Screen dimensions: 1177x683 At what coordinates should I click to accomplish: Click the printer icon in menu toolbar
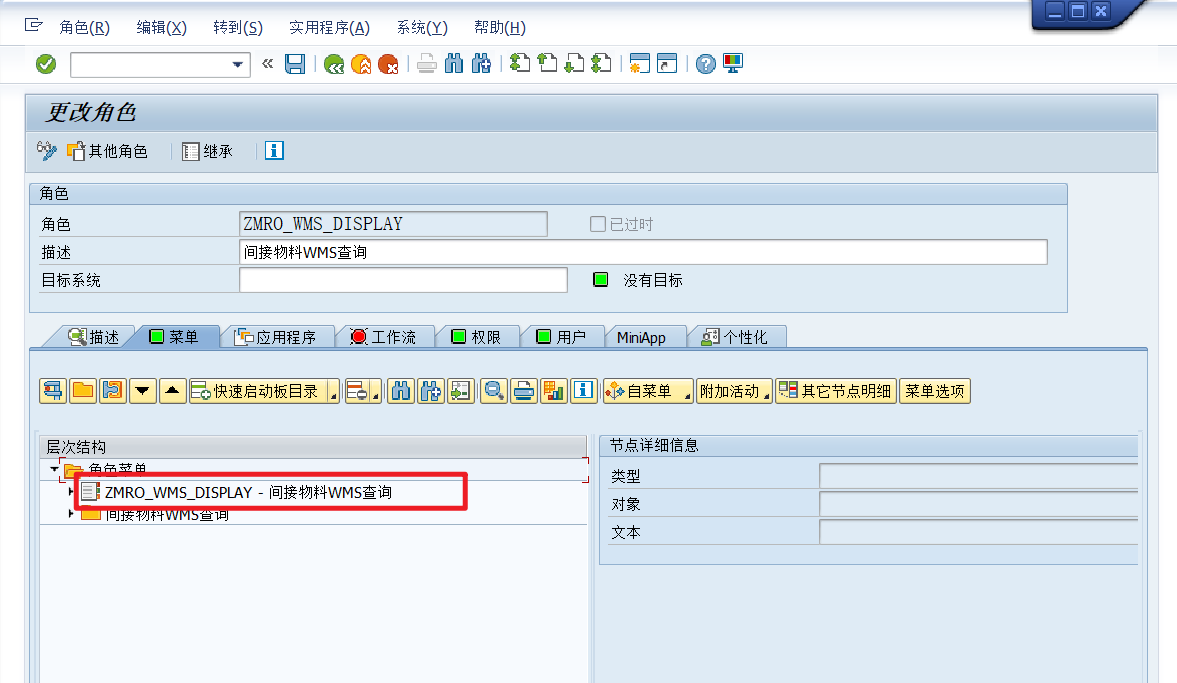coord(524,391)
